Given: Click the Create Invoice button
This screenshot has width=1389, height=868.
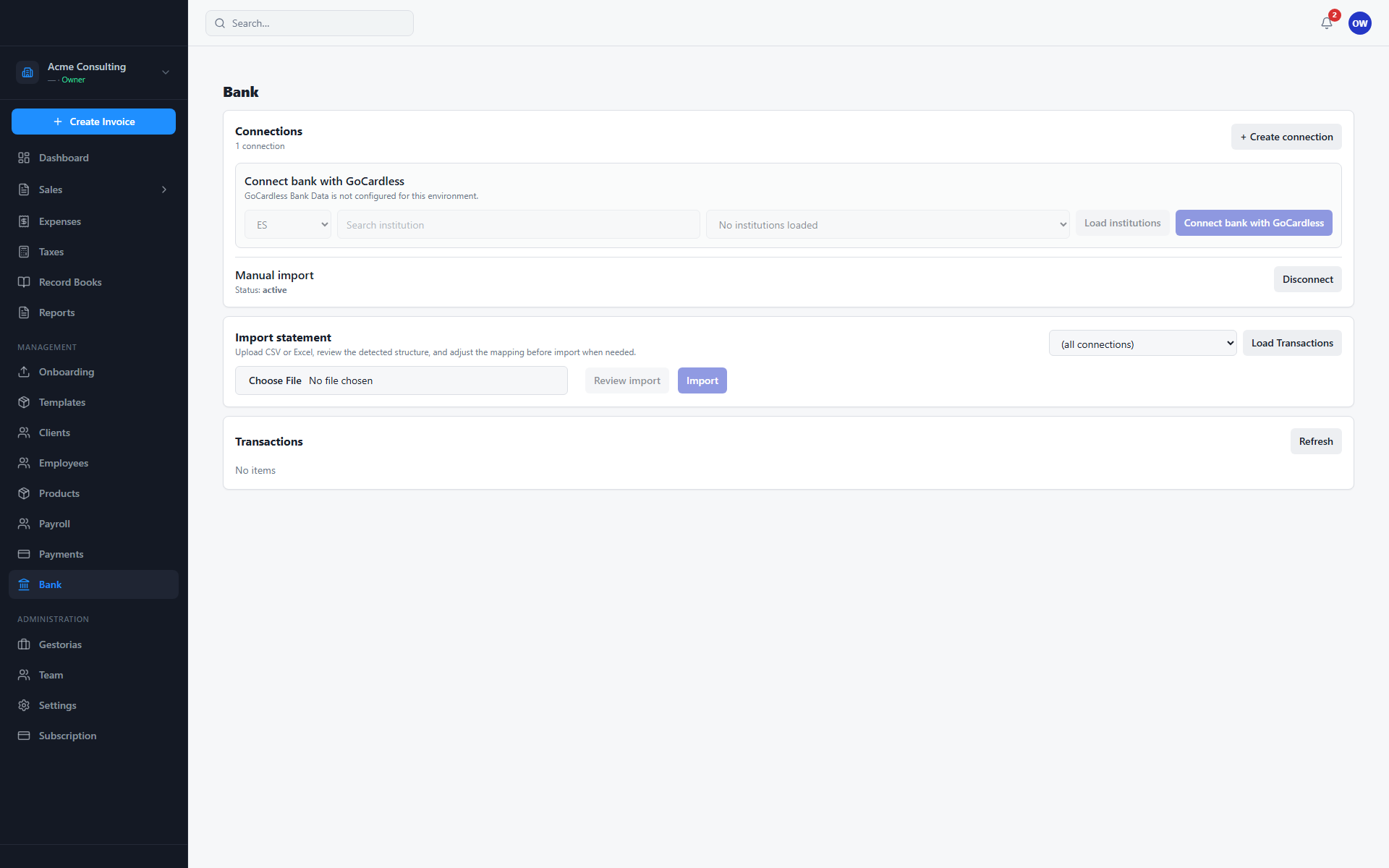Looking at the screenshot, I should click(93, 122).
